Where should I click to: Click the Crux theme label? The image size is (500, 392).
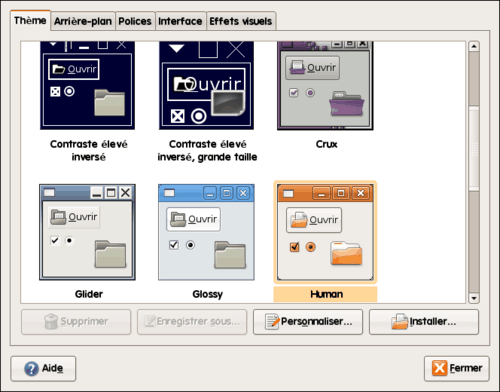326,144
